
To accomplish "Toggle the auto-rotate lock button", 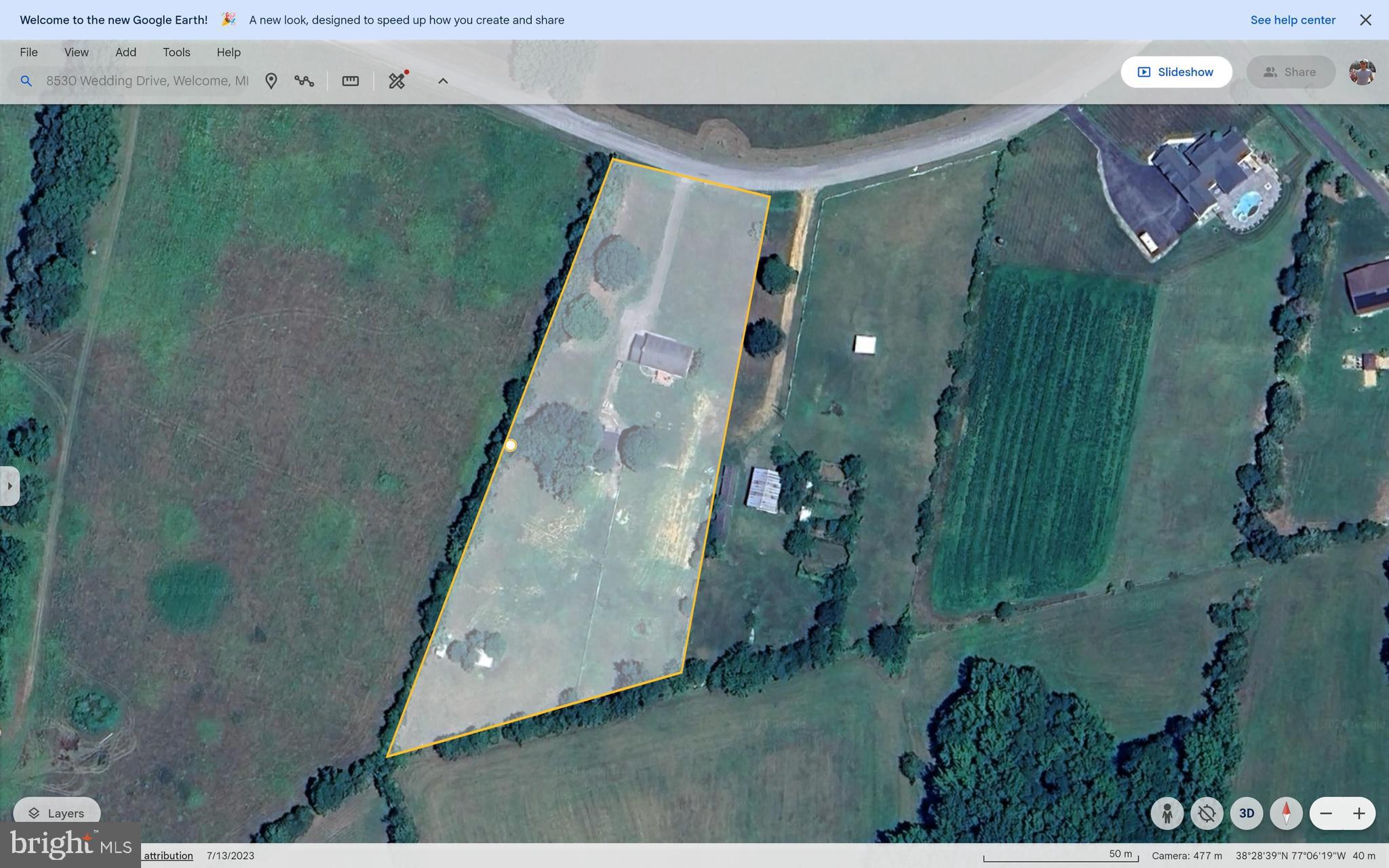I will (1207, 813).
